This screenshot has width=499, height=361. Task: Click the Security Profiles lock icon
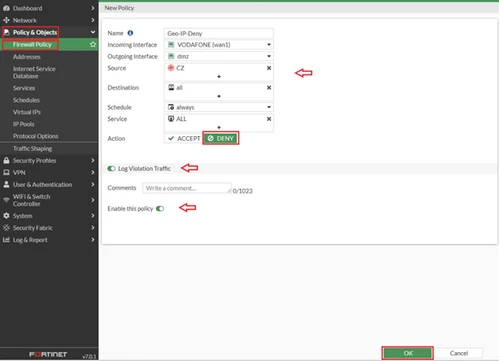click(6, 160)
